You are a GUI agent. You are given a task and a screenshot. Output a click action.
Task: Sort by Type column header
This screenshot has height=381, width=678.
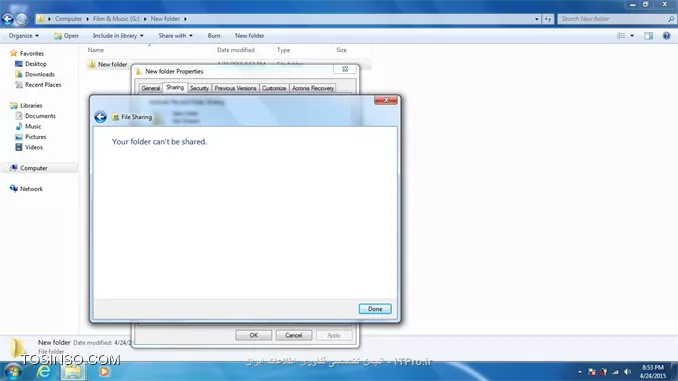283,50
